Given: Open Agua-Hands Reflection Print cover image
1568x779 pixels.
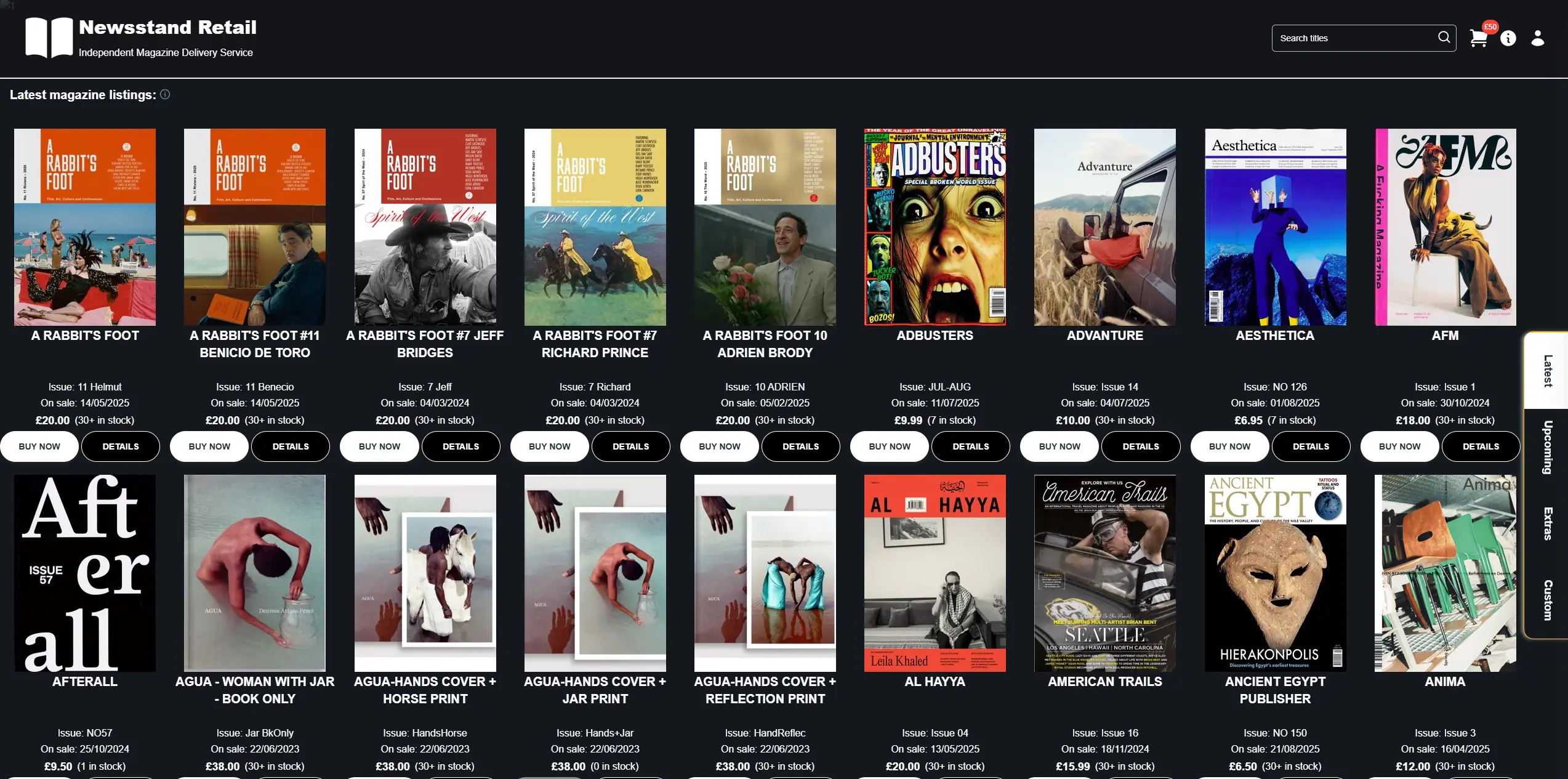Looking at the screenshot, I should [x=765, y=573].
